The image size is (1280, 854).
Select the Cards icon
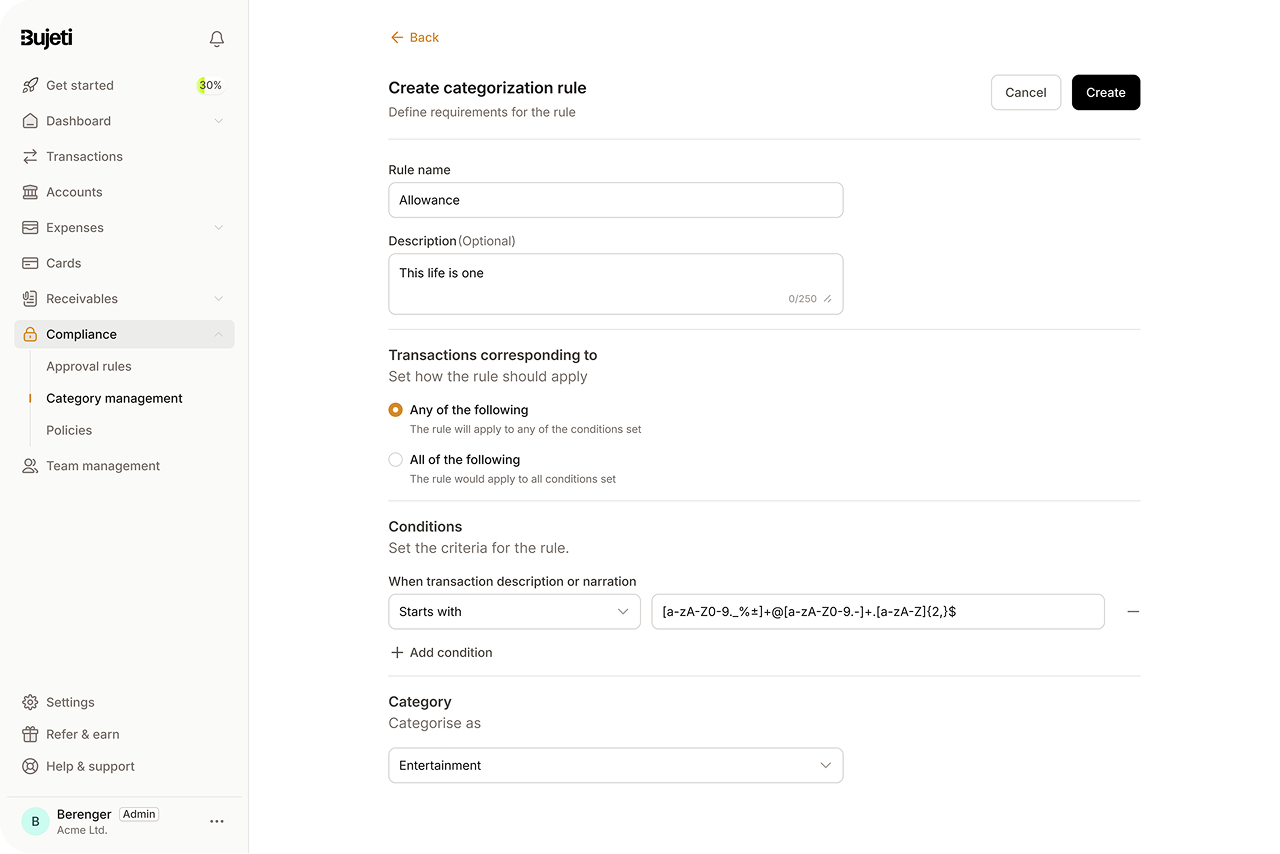pos(29,262)
